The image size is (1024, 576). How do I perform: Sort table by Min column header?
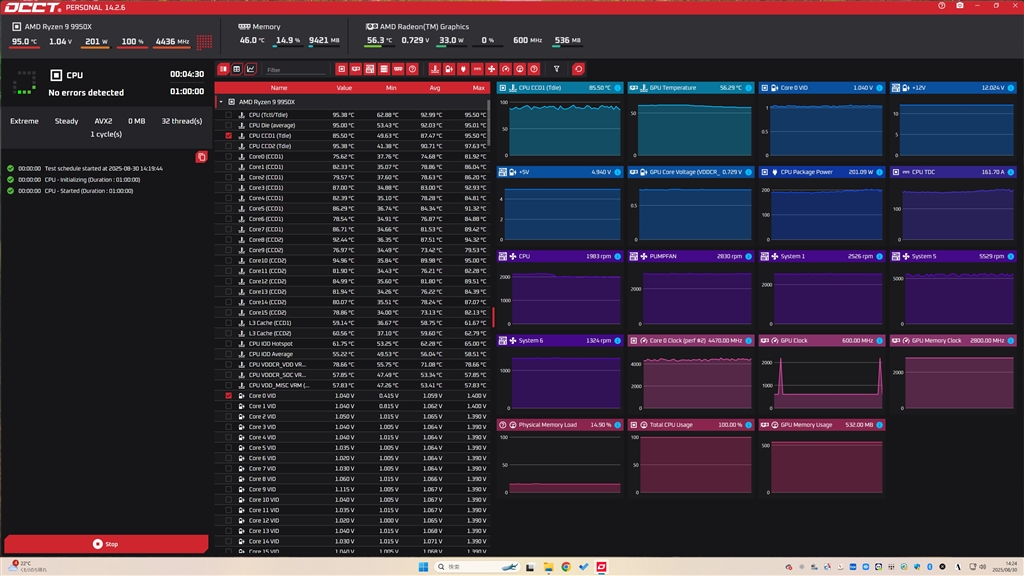tap(391, 88)
